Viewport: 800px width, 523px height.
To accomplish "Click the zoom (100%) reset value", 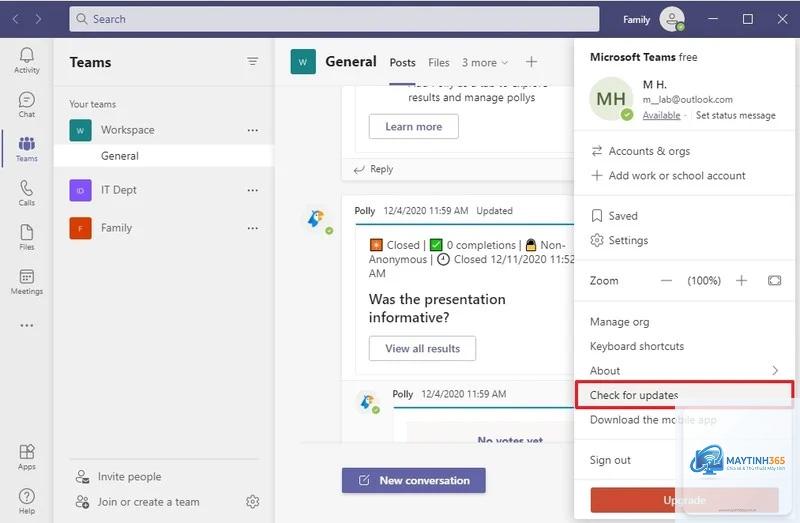I will tap(704, 281).
